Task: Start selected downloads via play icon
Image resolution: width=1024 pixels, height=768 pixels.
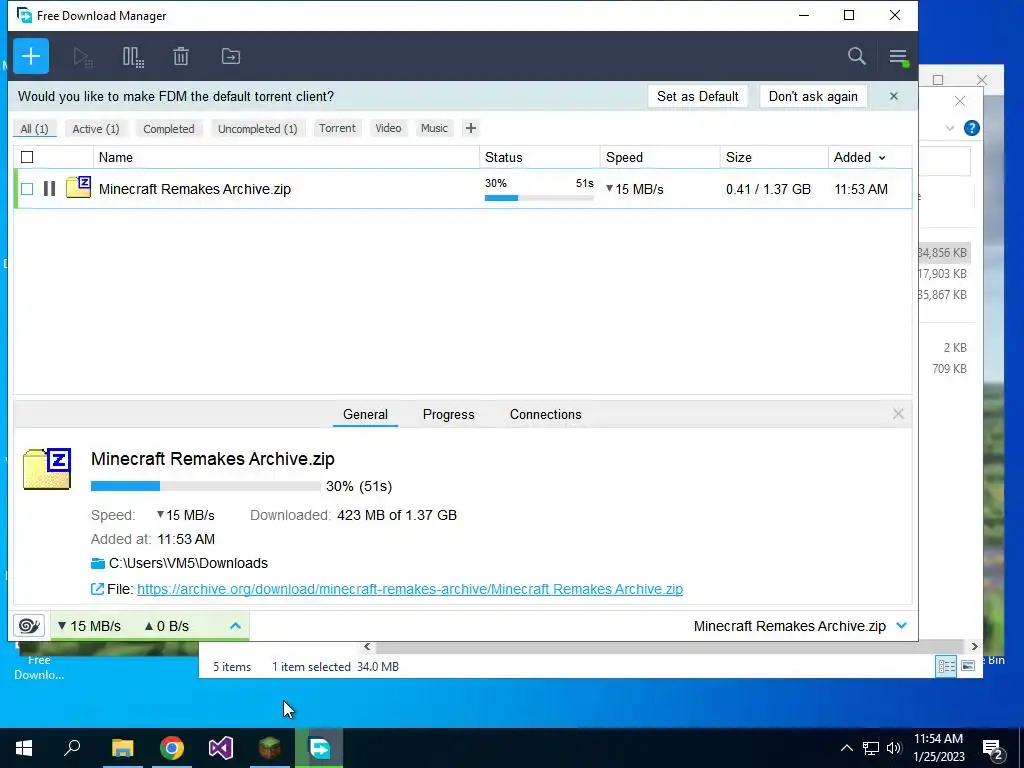Action: pos(82,57)
